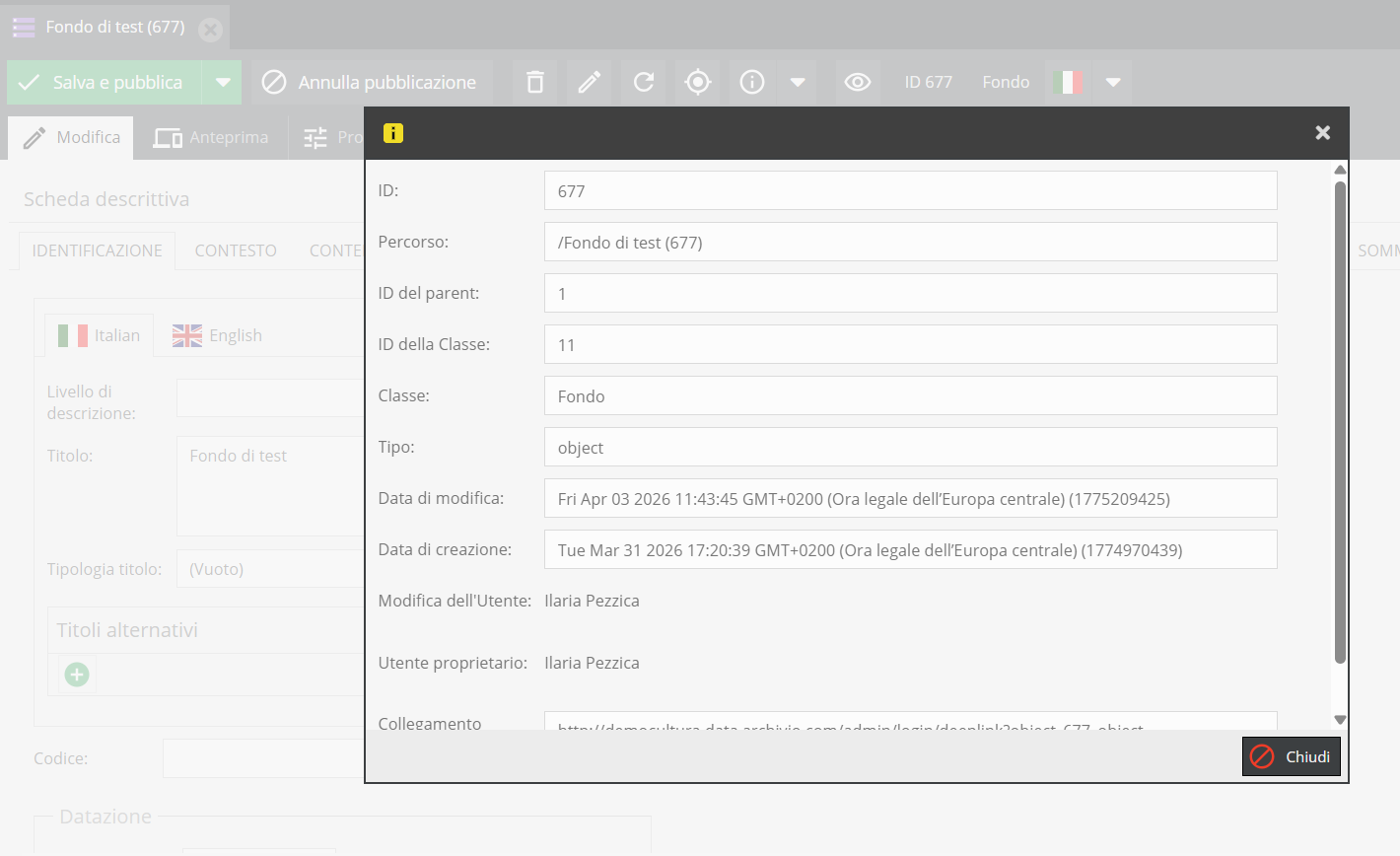Click the Percorso field in info dialog

[910, 243]
